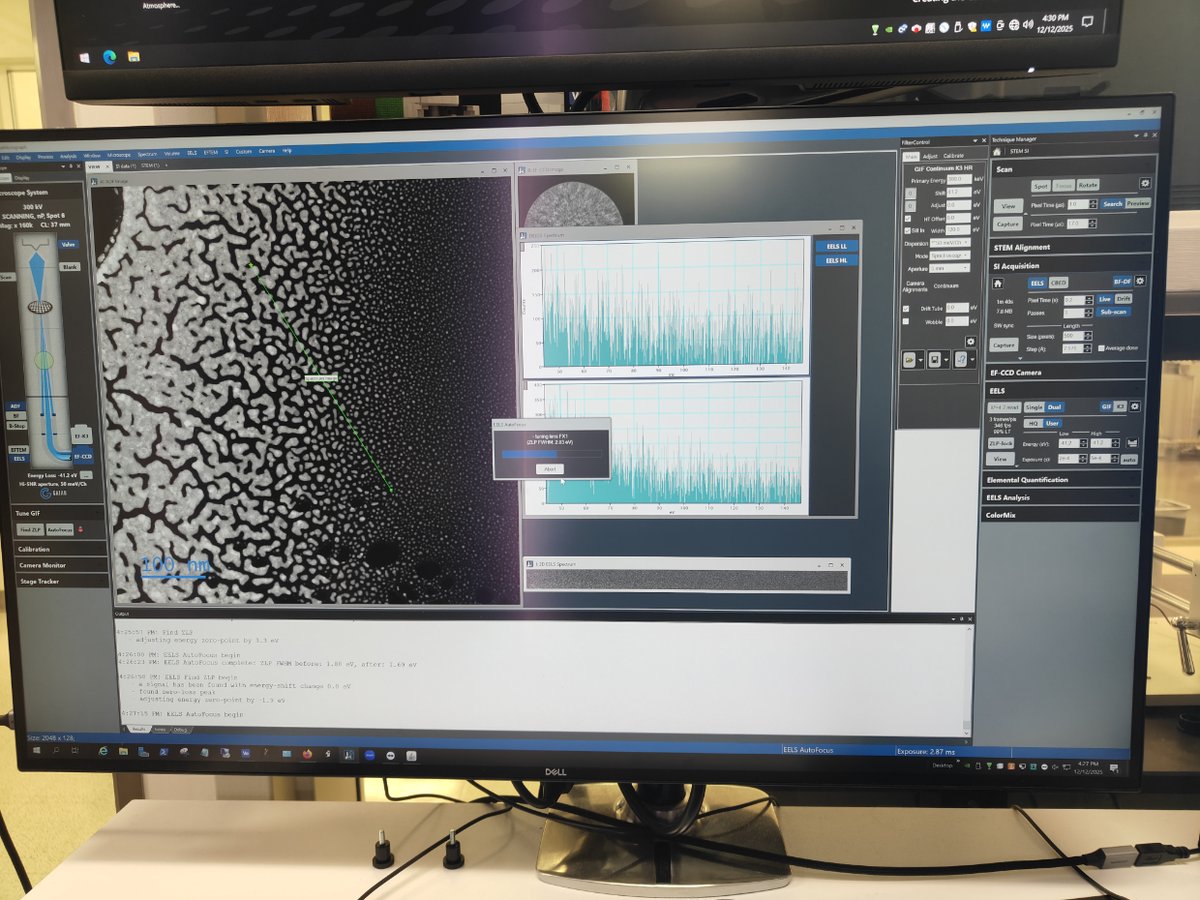Open SI Acquisition settings gear
This screenshot has width=1200, height=900.
click(x=1140, y=282)
